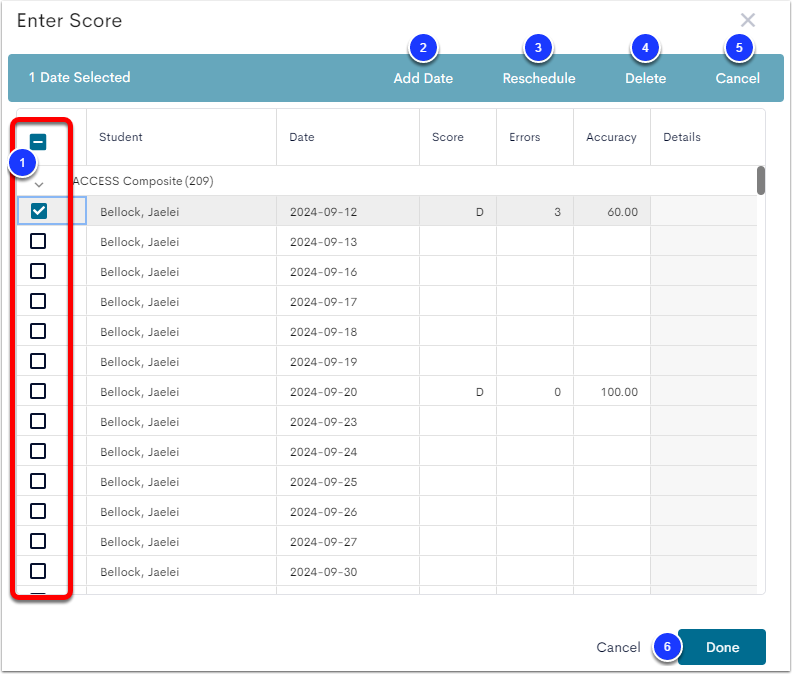Click the date 2024-09-27

pyautogui.click(x=323, y=542)
